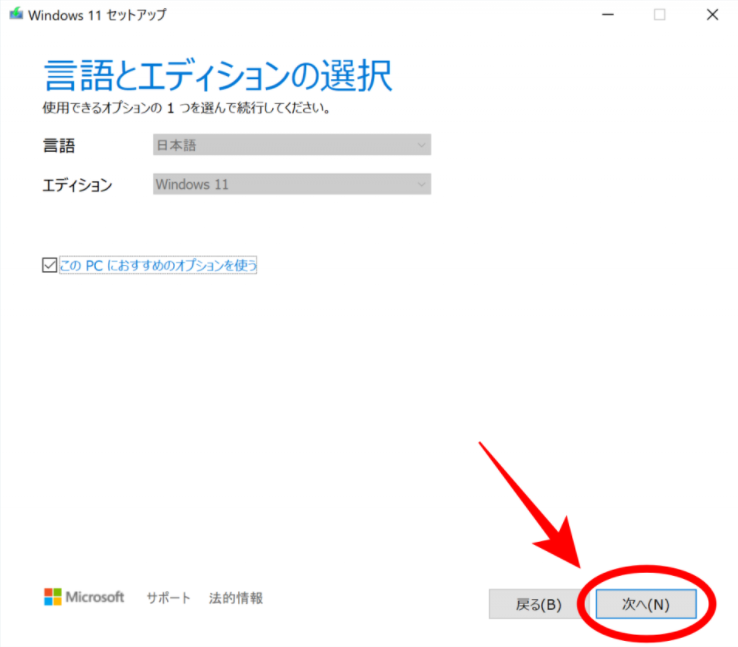Uncheck この PC におすすめのオプションを使う checkbox
Image resolution: width=738 pixels, height=647 pixels.
pos(49,265)
